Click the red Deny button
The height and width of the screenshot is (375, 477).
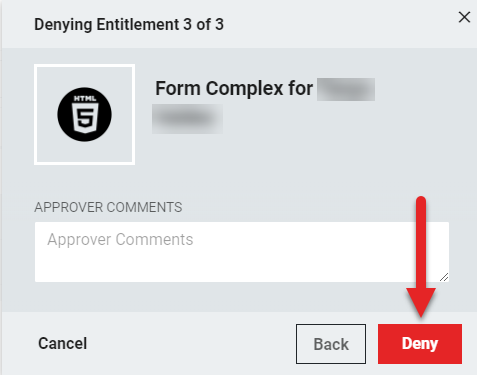coord(420,344)
